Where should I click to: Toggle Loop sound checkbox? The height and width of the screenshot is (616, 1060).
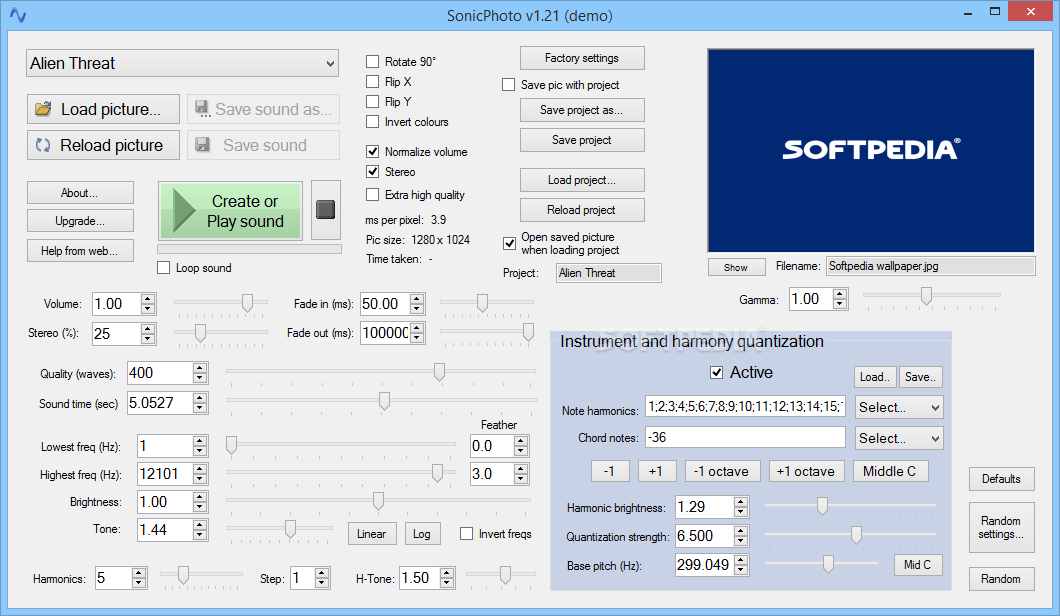164,268
